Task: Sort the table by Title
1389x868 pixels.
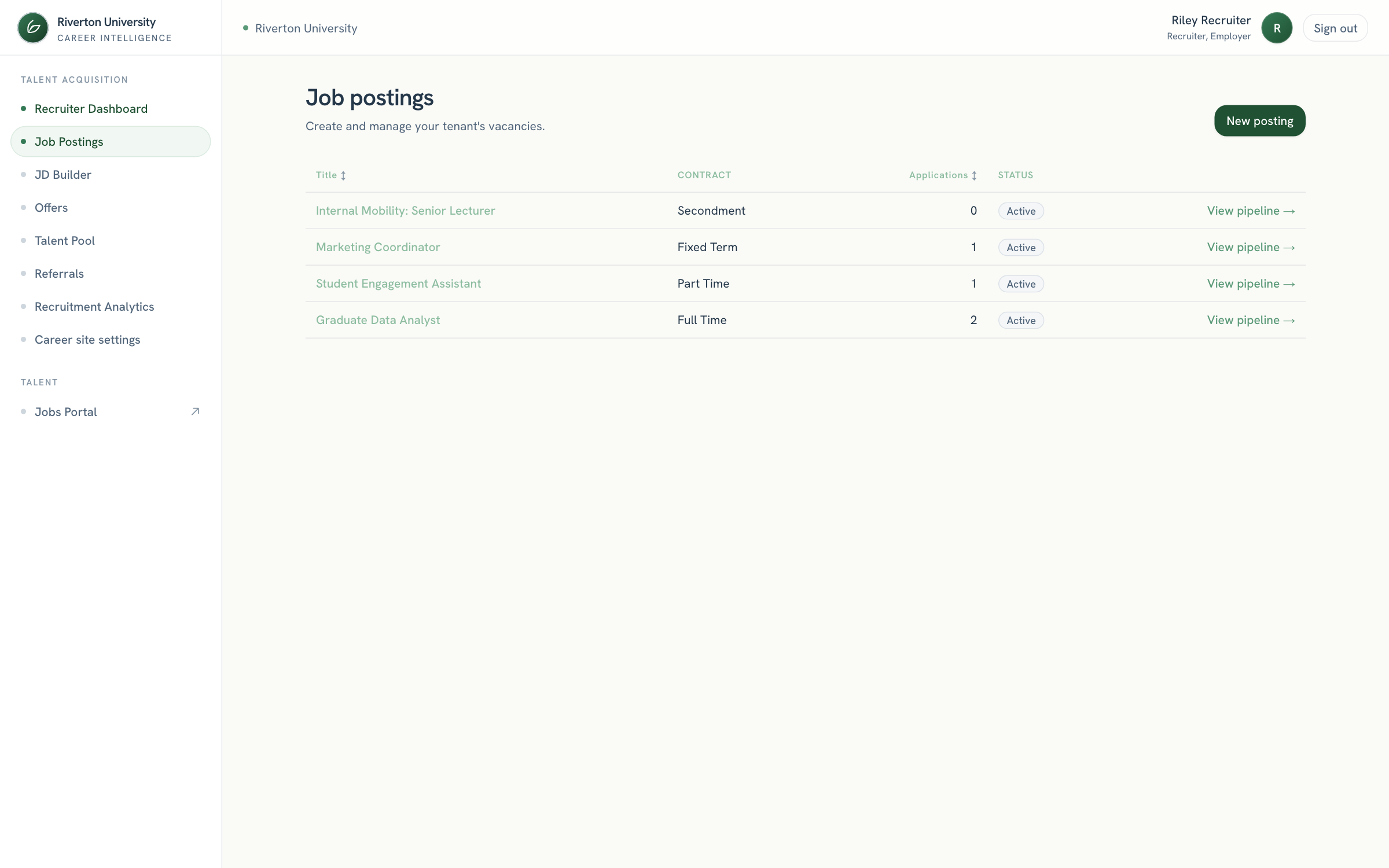Action: point(331,175)
